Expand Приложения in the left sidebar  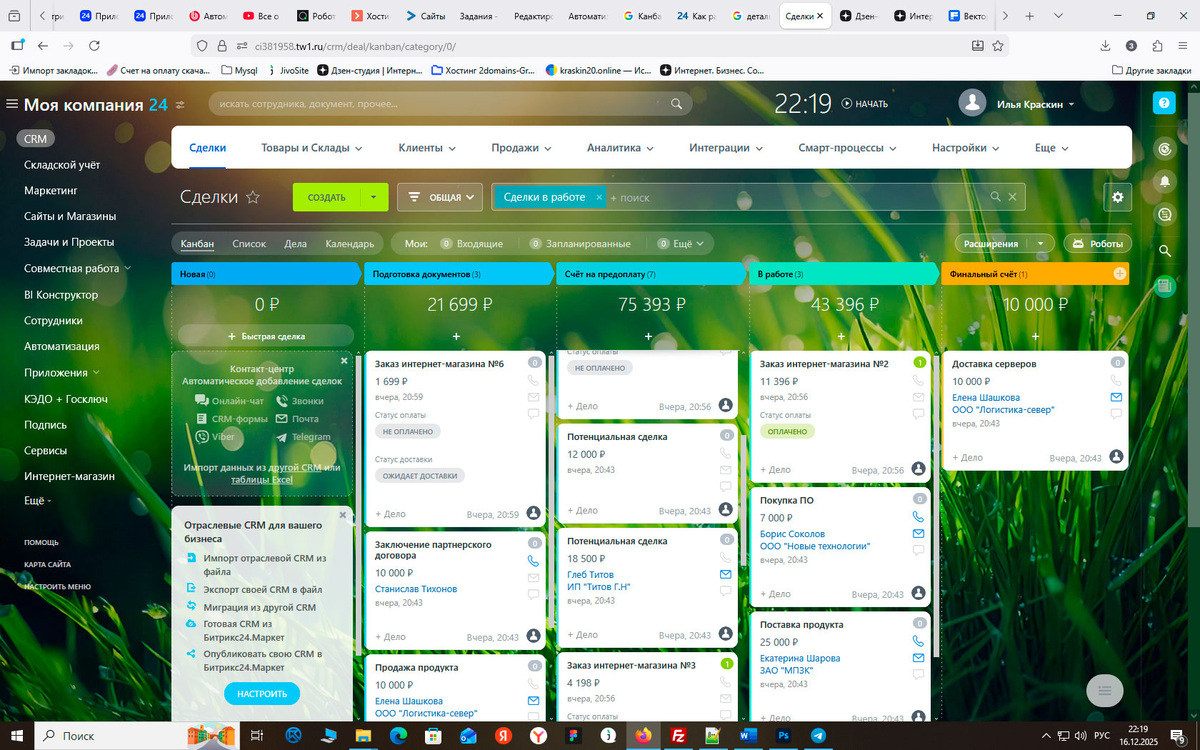62,372
